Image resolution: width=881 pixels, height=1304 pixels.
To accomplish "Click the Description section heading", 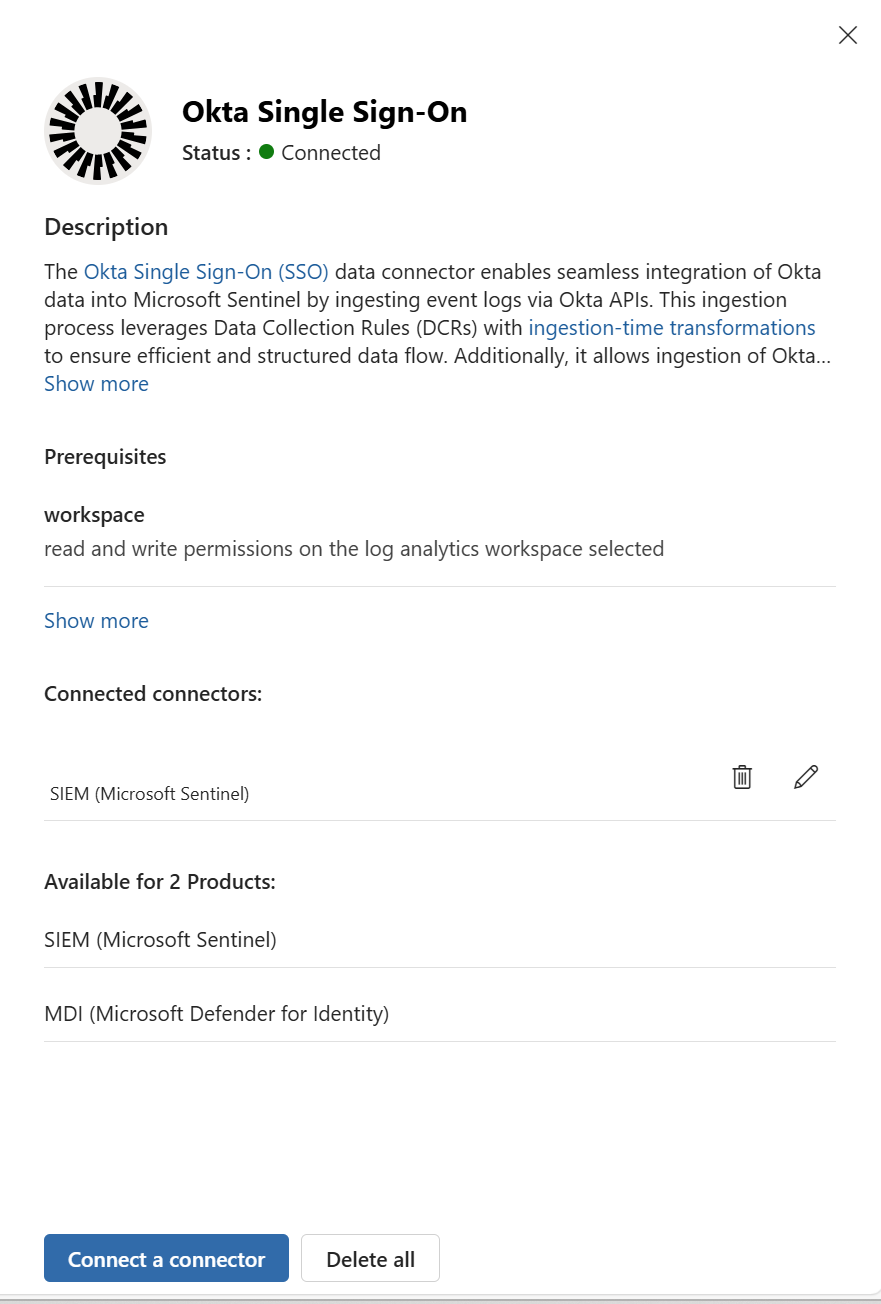I will [105, 227].
